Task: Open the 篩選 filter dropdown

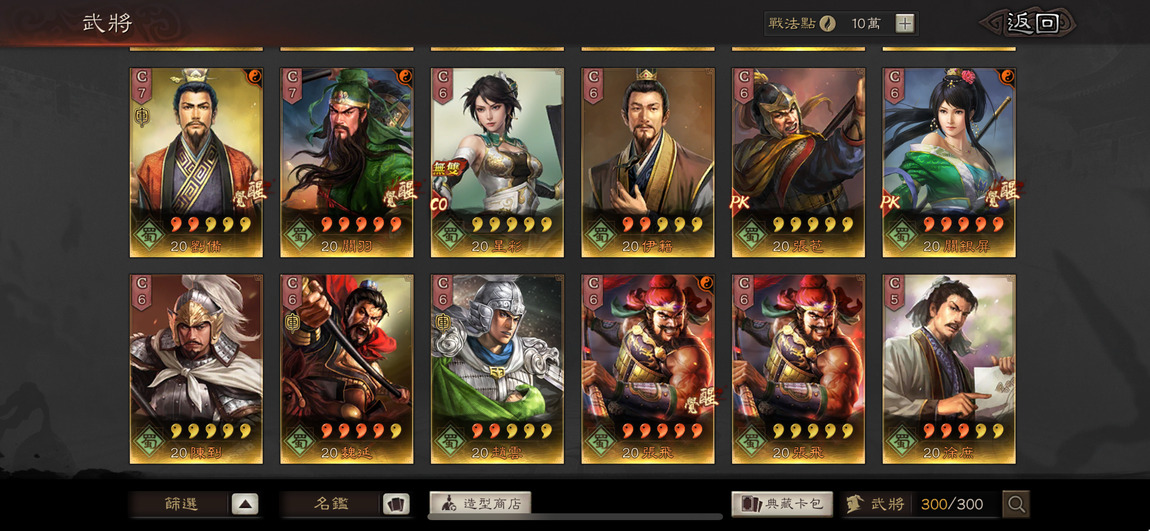Action: pyautogui.click(x=195, y=504)
